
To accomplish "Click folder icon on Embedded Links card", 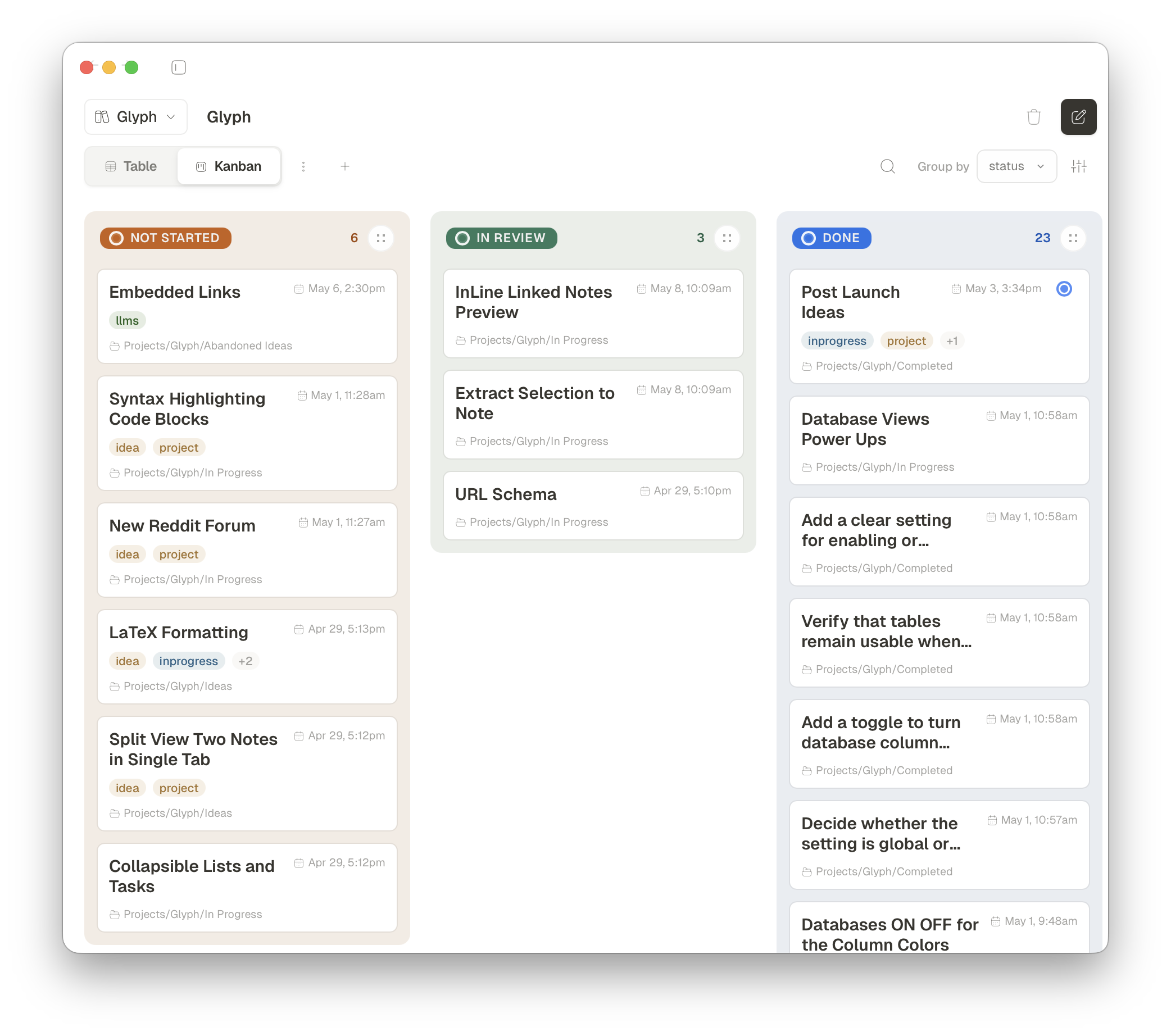I will pyautogui.click(x=115, y=346).
